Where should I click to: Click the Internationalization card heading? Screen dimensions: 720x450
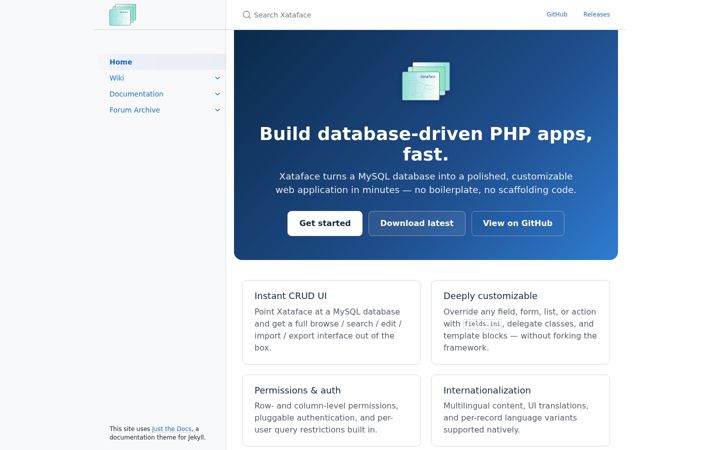click(487, 390)
